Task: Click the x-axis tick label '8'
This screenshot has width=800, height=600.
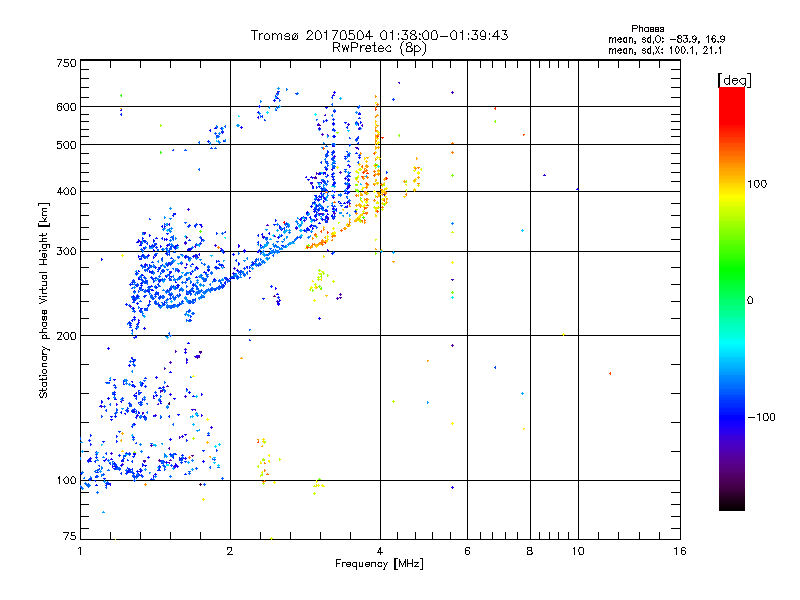Action: (530, 551)
